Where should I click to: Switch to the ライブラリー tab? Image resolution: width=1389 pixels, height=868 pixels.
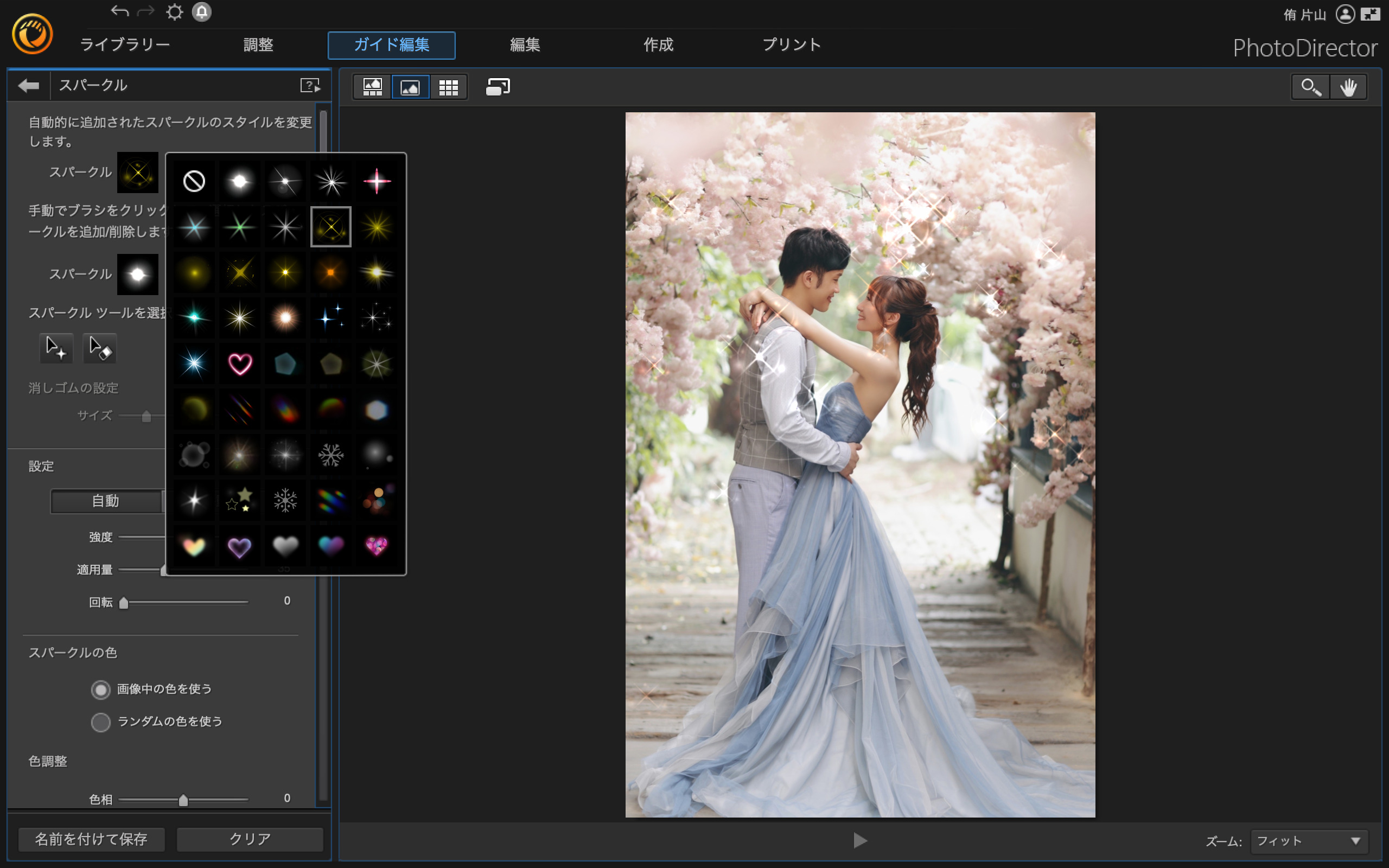(x=125, y=45)
